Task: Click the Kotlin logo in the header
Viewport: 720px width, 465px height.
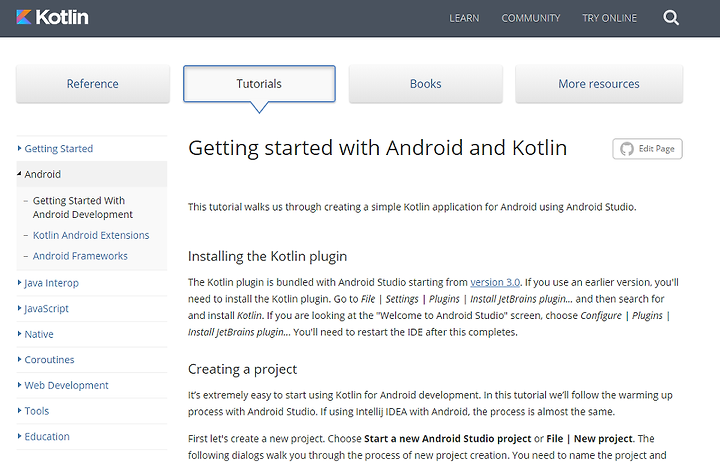Action: [52, 17]
